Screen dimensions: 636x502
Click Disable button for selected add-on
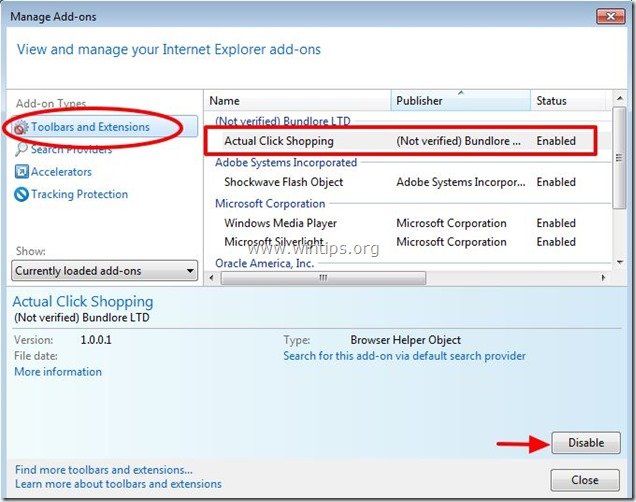[x=586, y=442]
